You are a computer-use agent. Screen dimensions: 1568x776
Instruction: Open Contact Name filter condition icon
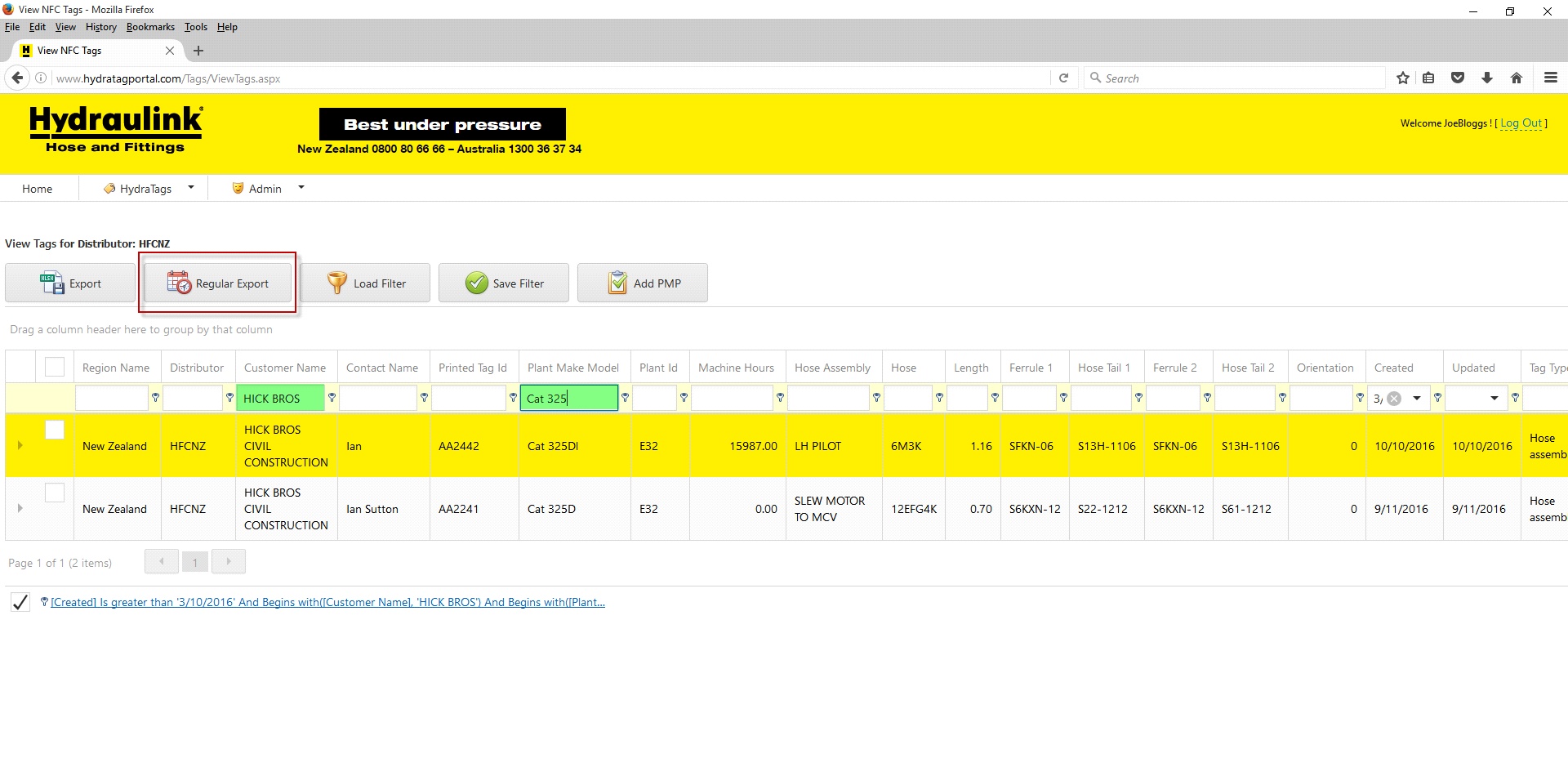pyautogui.click(x=424, y=398)
